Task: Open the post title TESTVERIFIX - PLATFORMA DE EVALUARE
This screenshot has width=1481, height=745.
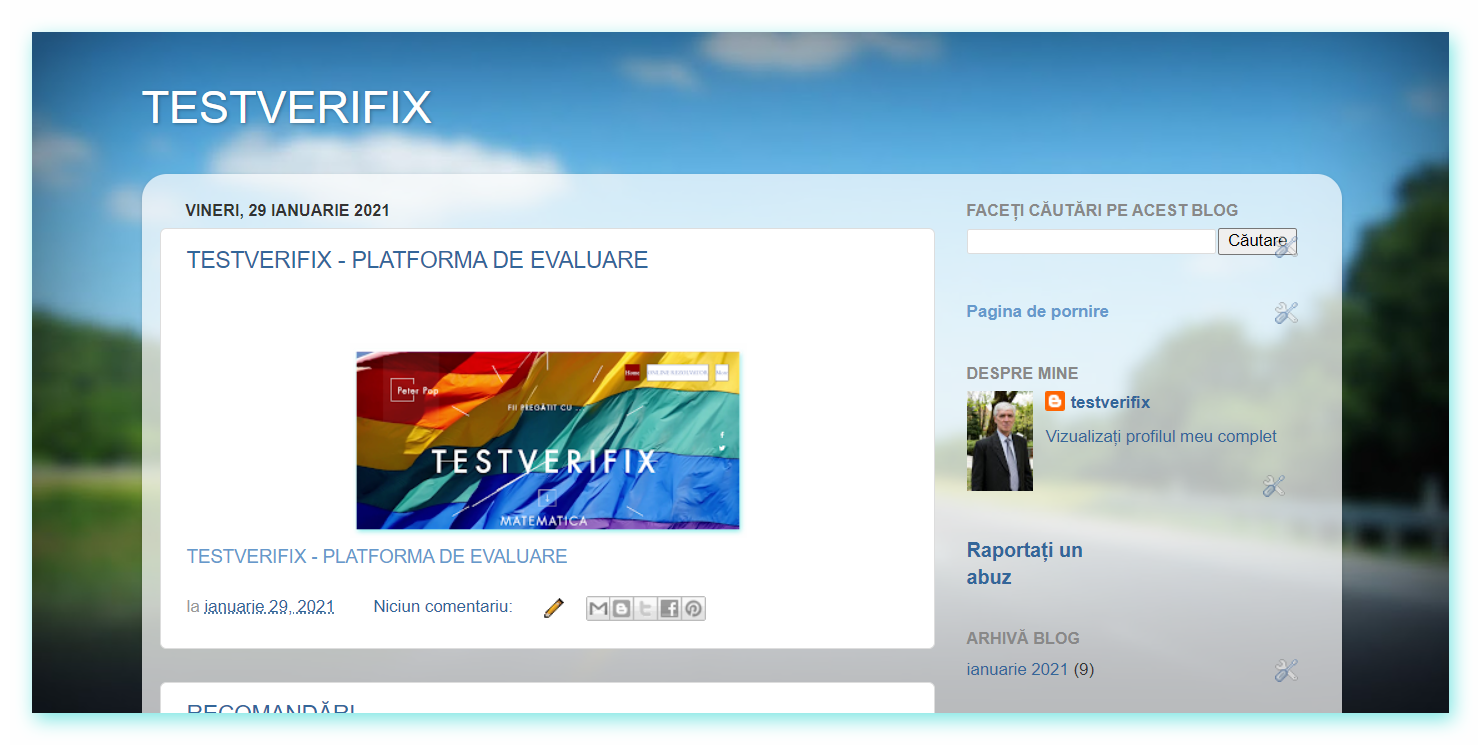Action: click(x=417, y=260)
